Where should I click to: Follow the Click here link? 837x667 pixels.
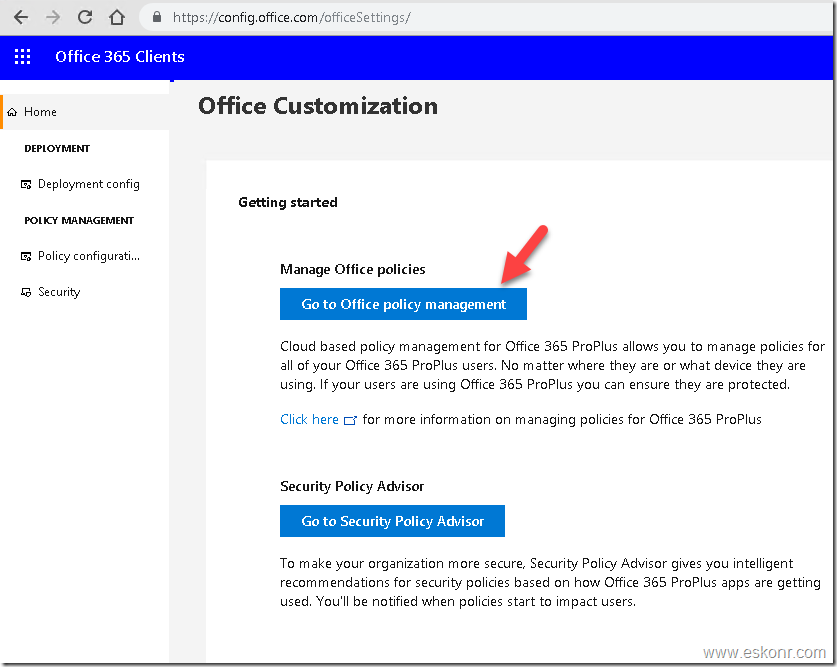coord(309,419)
